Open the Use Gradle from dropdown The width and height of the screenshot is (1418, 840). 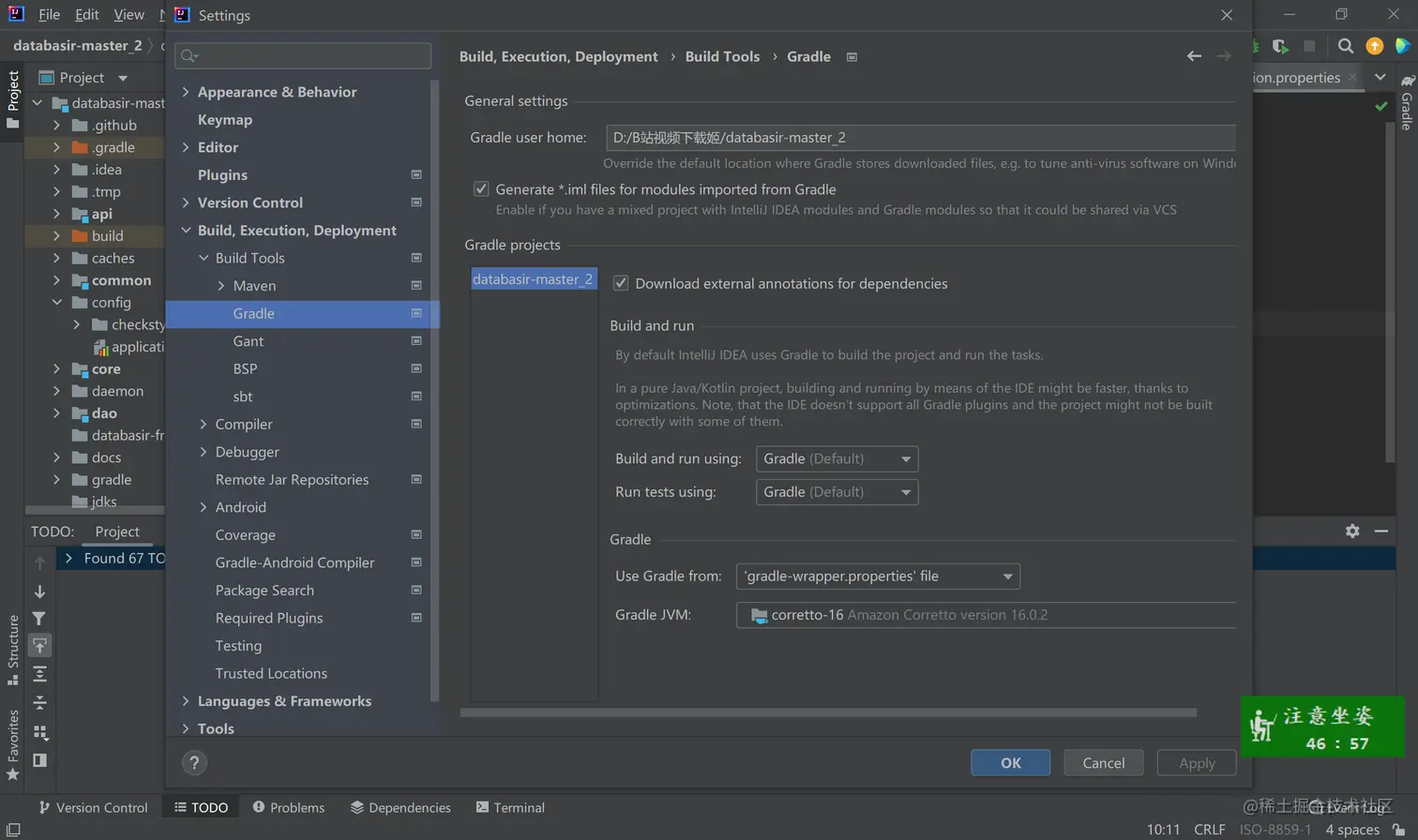[x=878, y=577]
